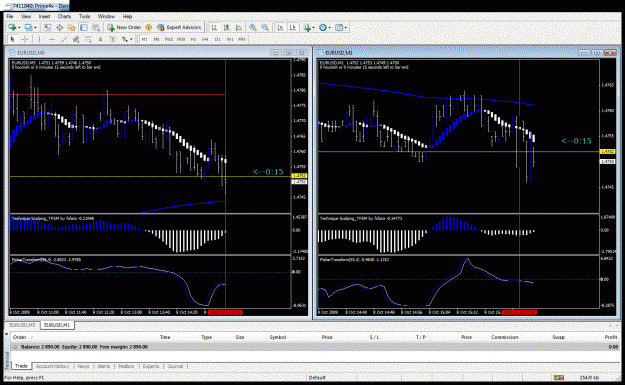Toggle the Market Watch window
Screen dimensions: 625x385
click(47, 27)
